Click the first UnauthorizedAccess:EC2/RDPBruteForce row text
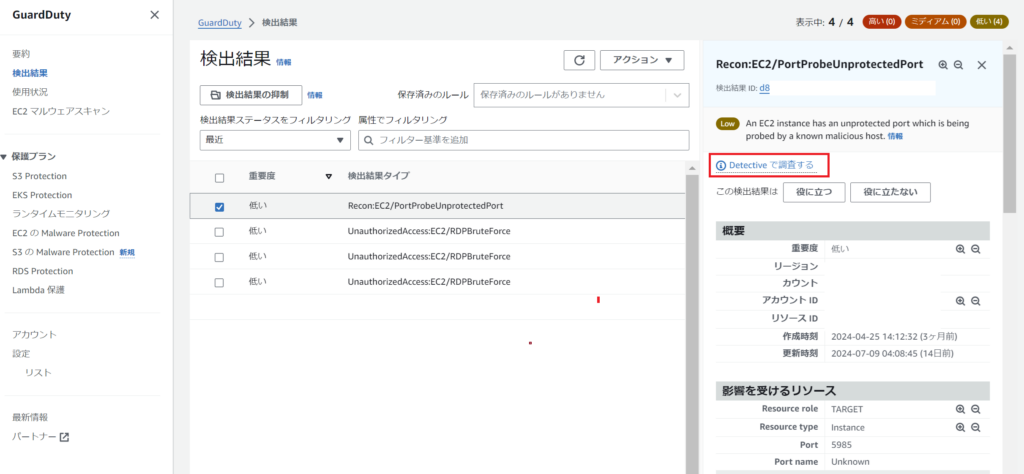Viewport: 1024px width, 474px height. 429,232
